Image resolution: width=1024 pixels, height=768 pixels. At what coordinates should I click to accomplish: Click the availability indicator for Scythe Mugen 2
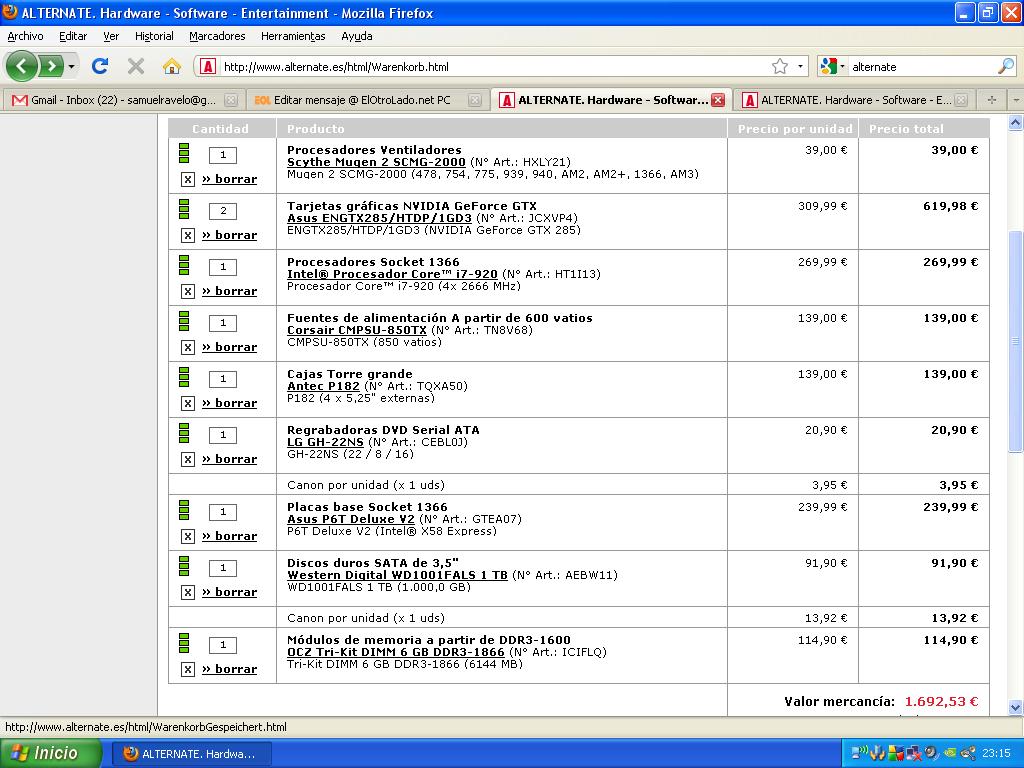[x=184, y=153]
